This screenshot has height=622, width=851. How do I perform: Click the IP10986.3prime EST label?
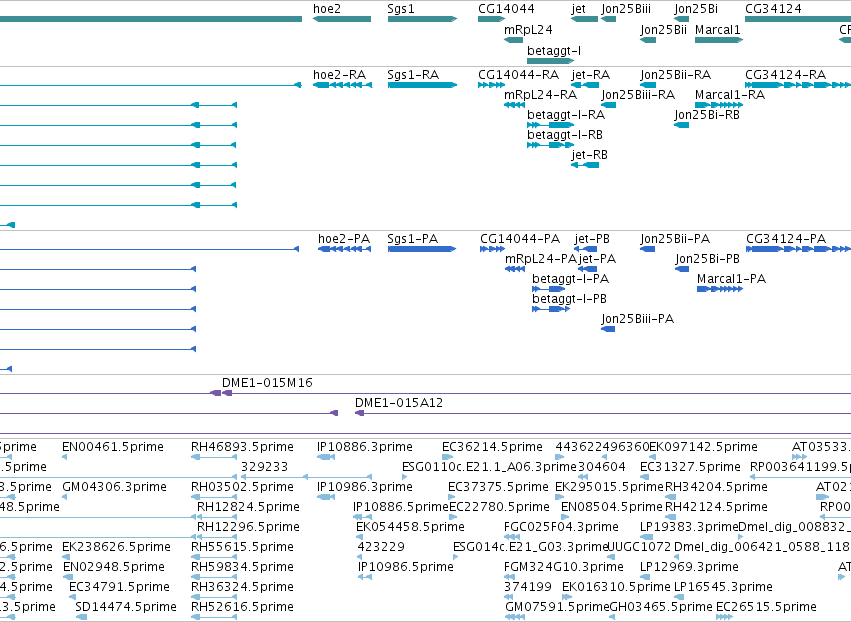[365, 487]
